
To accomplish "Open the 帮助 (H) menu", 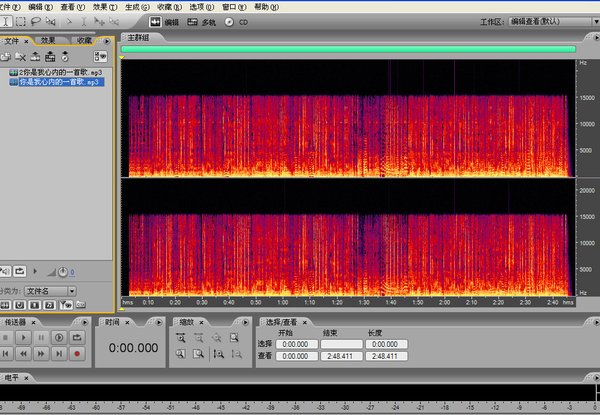I will click(266, 7).
